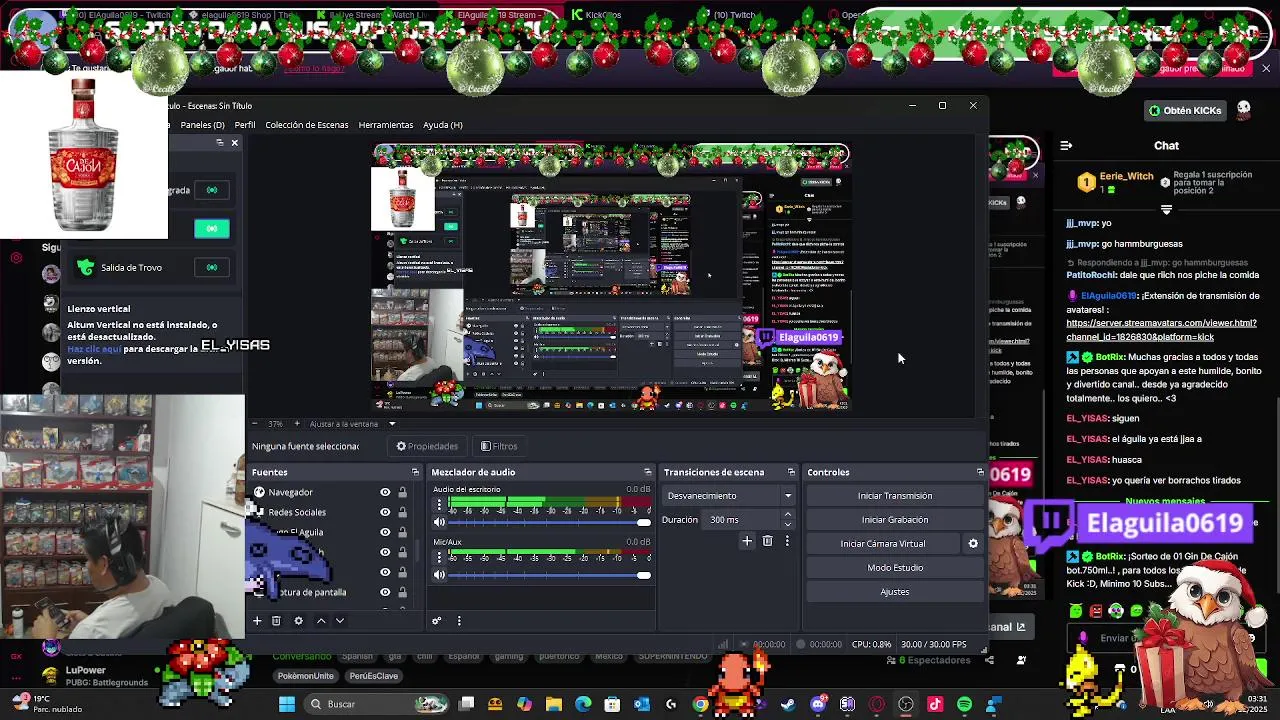Increase transition duration stepper up
The width and height of the screenshot is (1280, 720).
tap(788, 515)
